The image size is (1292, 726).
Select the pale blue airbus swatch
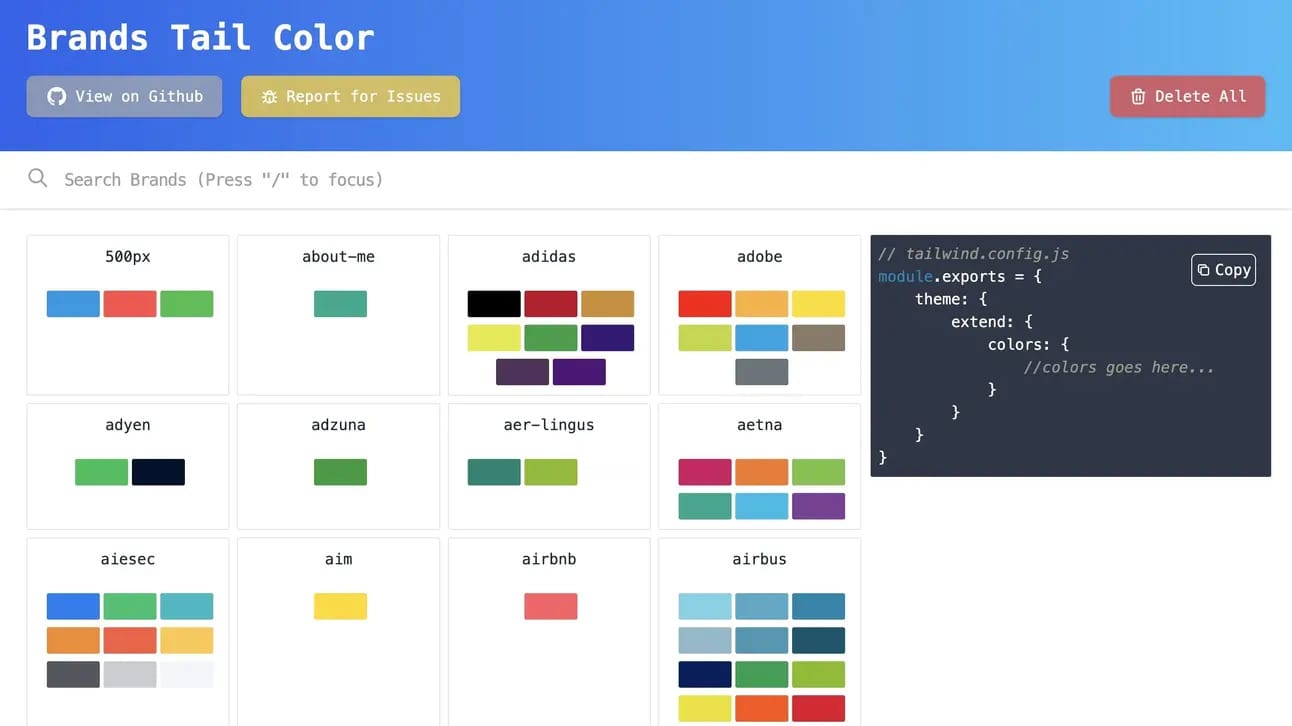pyautogui.click(x=705, y=606)
